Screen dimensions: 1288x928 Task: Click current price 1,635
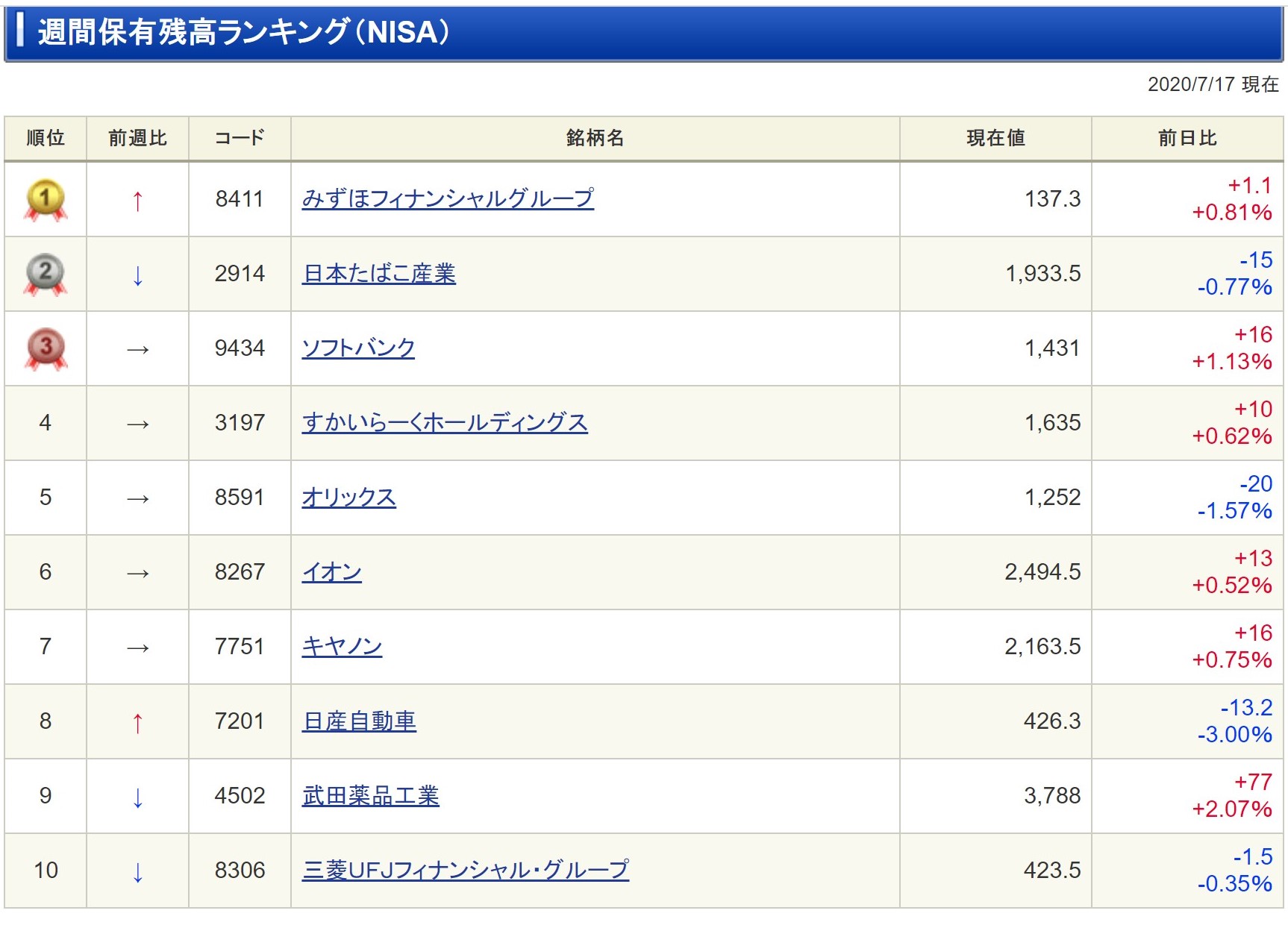tap(1052, 423)
